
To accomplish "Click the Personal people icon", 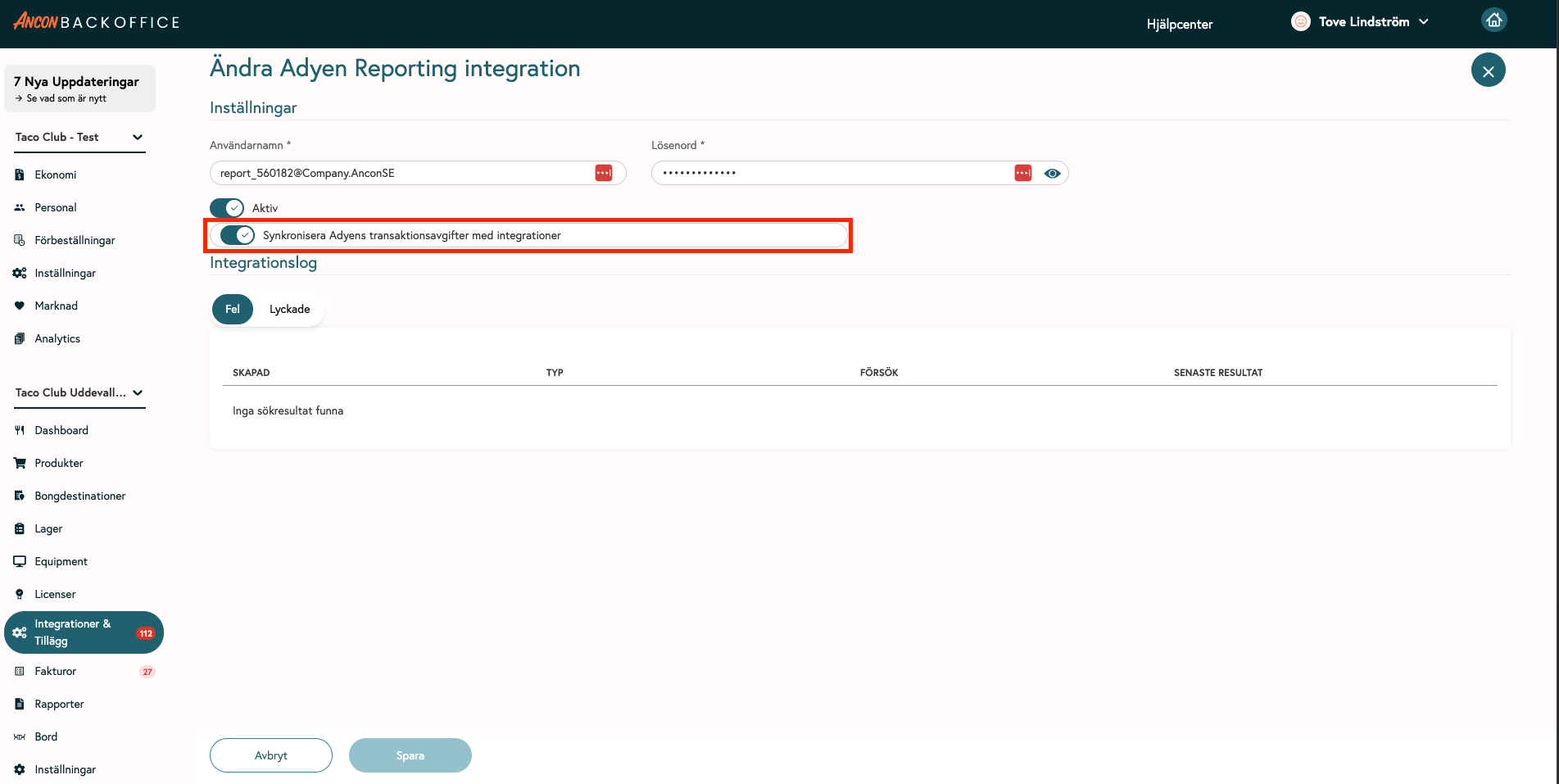I will click(x=20, y=207).
